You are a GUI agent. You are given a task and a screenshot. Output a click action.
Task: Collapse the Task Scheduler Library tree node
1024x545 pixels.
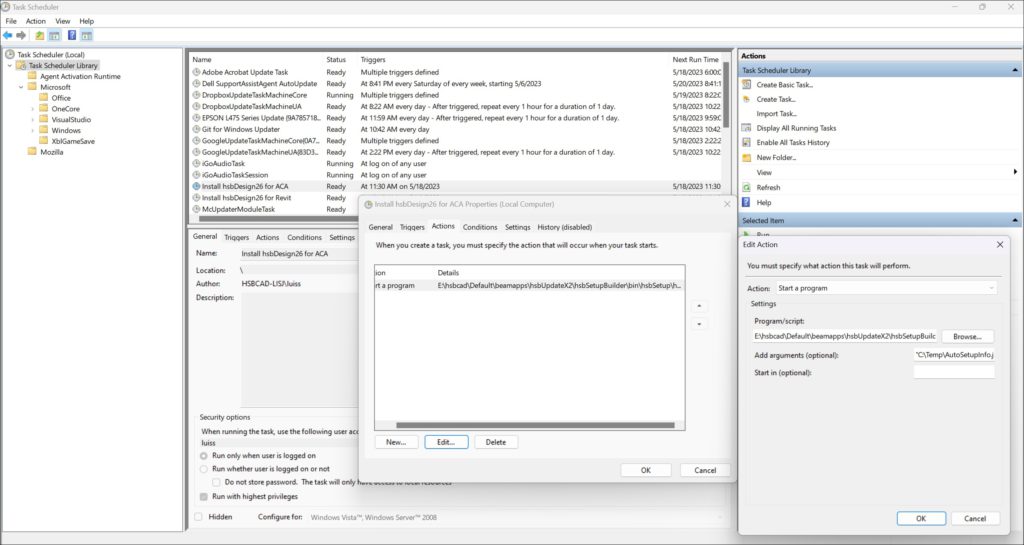coord(10,65)
